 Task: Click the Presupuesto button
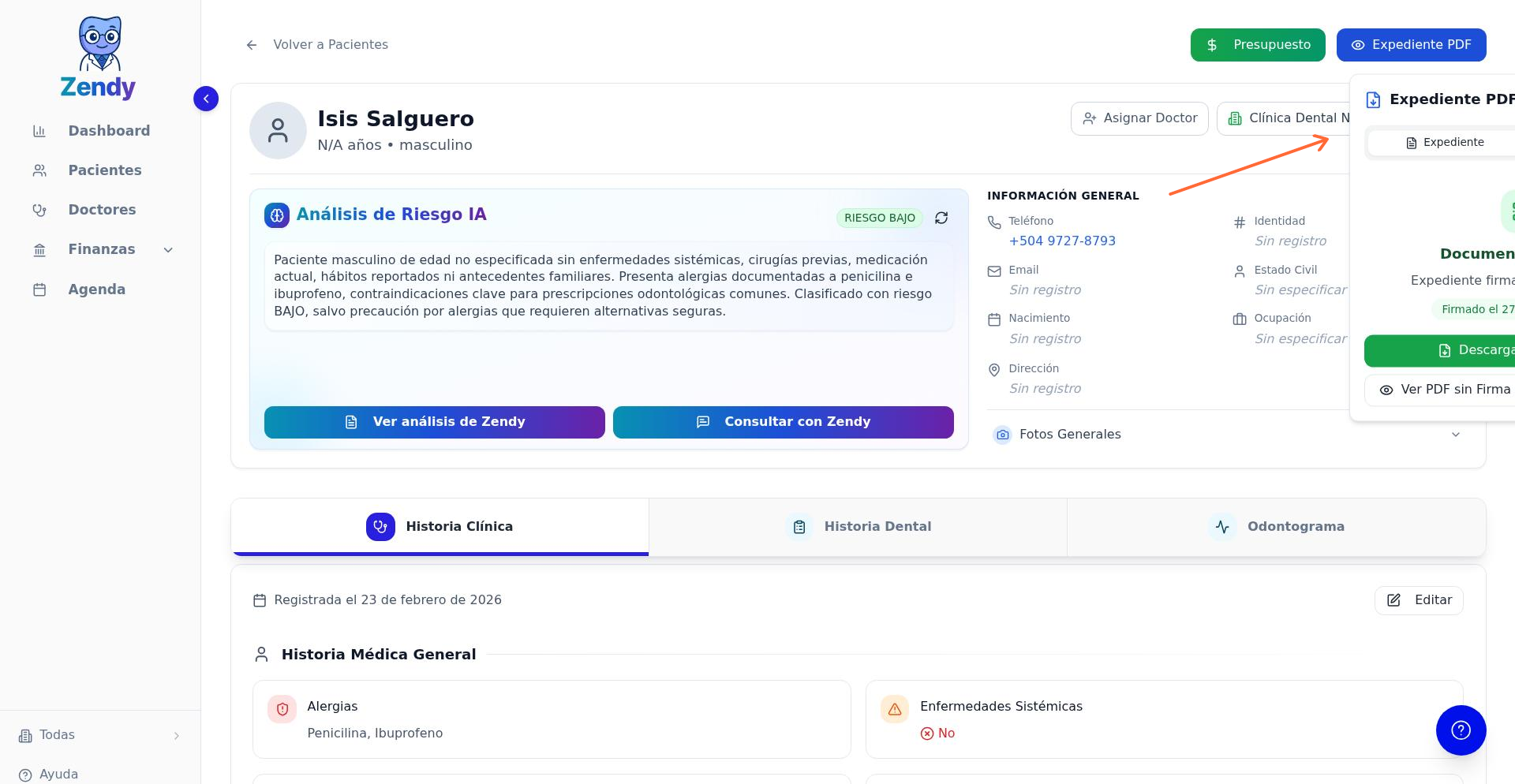pyautogui.click(x=1257, y=45)
